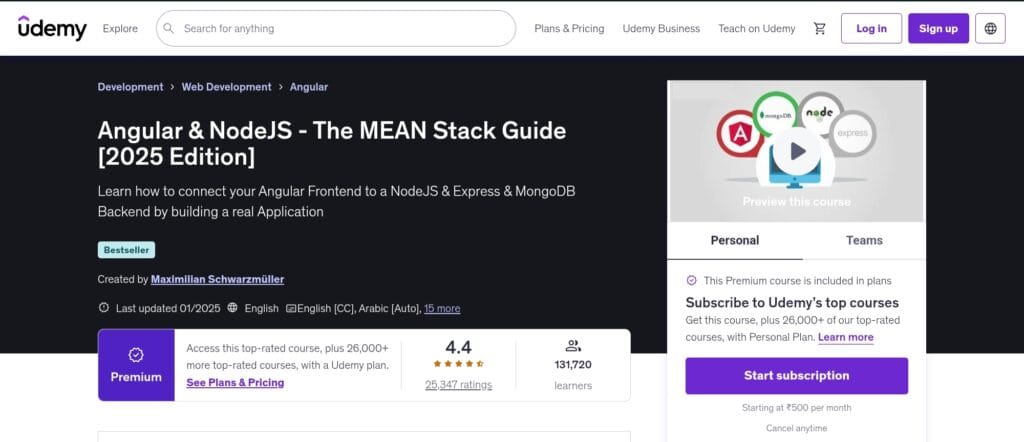Open the See Plans & Pricing link

[x=235, y=383]
